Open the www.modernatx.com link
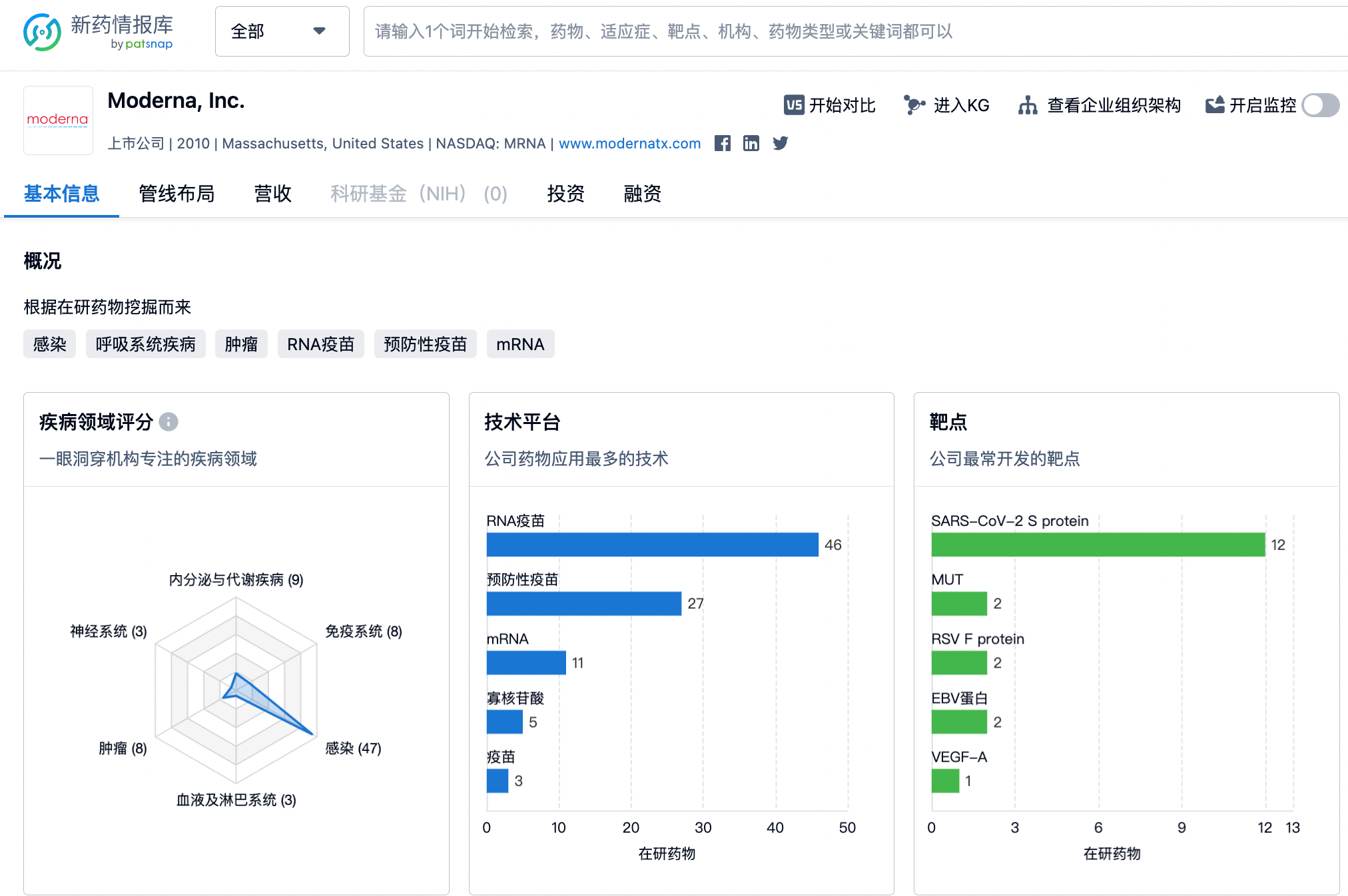 [x=629, y=143]
